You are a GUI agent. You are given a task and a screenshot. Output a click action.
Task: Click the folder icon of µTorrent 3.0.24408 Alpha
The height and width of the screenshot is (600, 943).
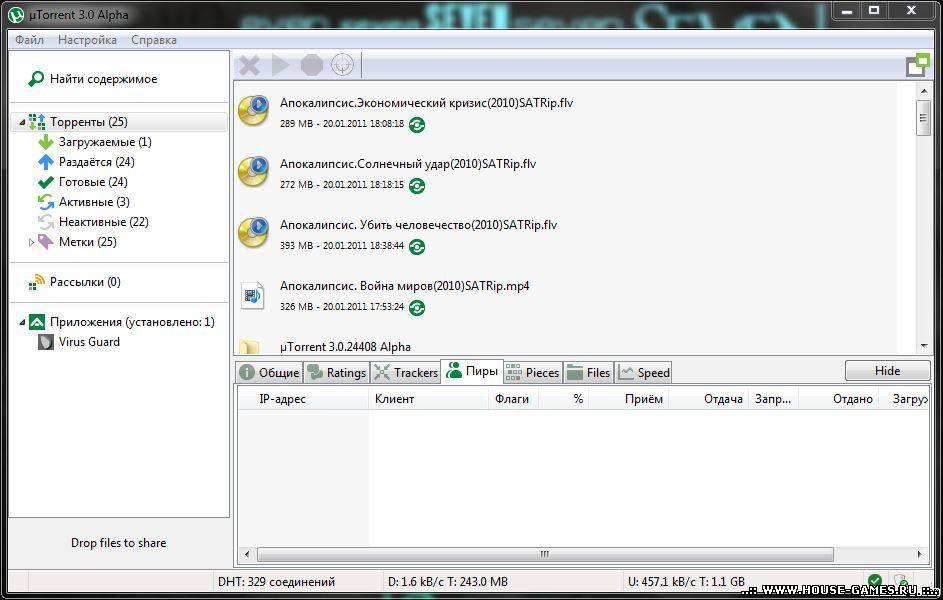[249, 347]
